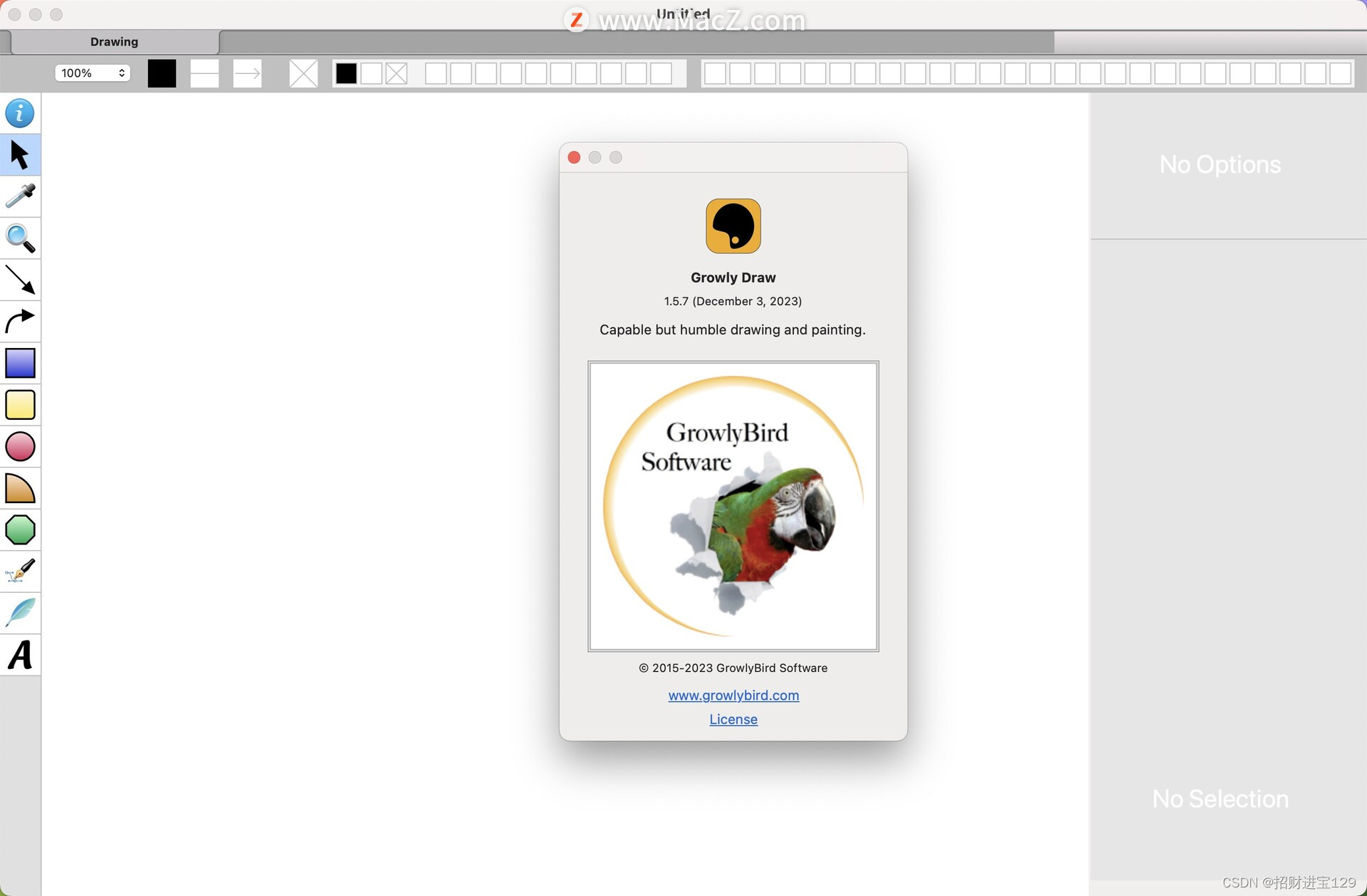Click the version text 1.5.7
Screen dimensions: 1367x896
coord(733,301)
